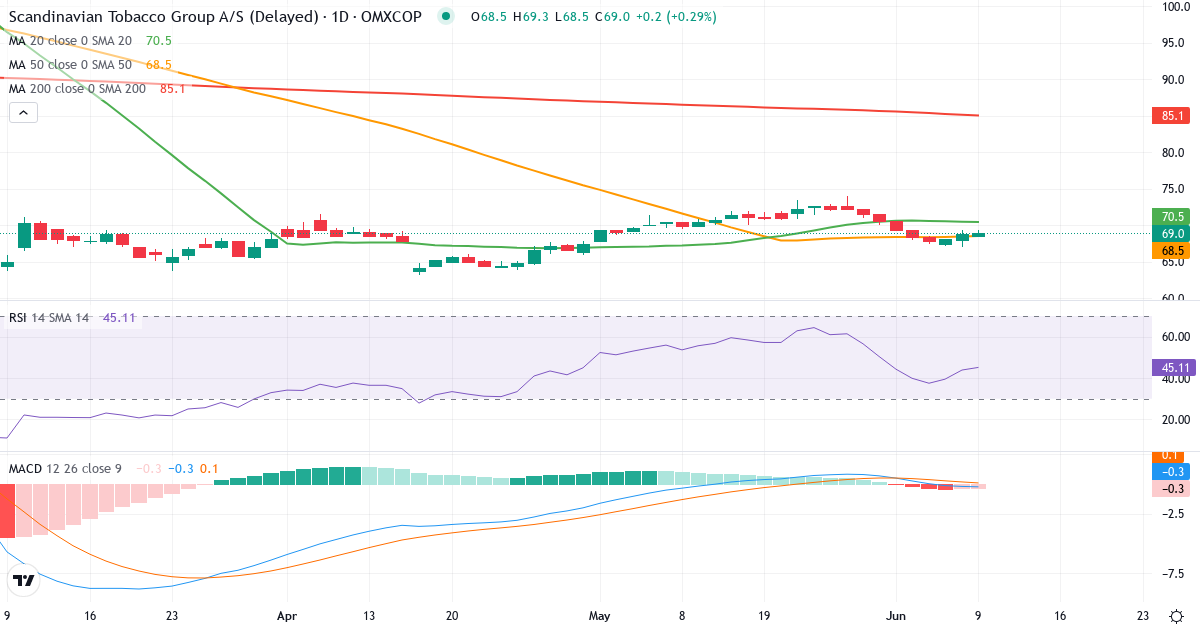Screen dimensions: 1200x630
Task: Click the 69.0 current price label
Action: coord(1172,233)
